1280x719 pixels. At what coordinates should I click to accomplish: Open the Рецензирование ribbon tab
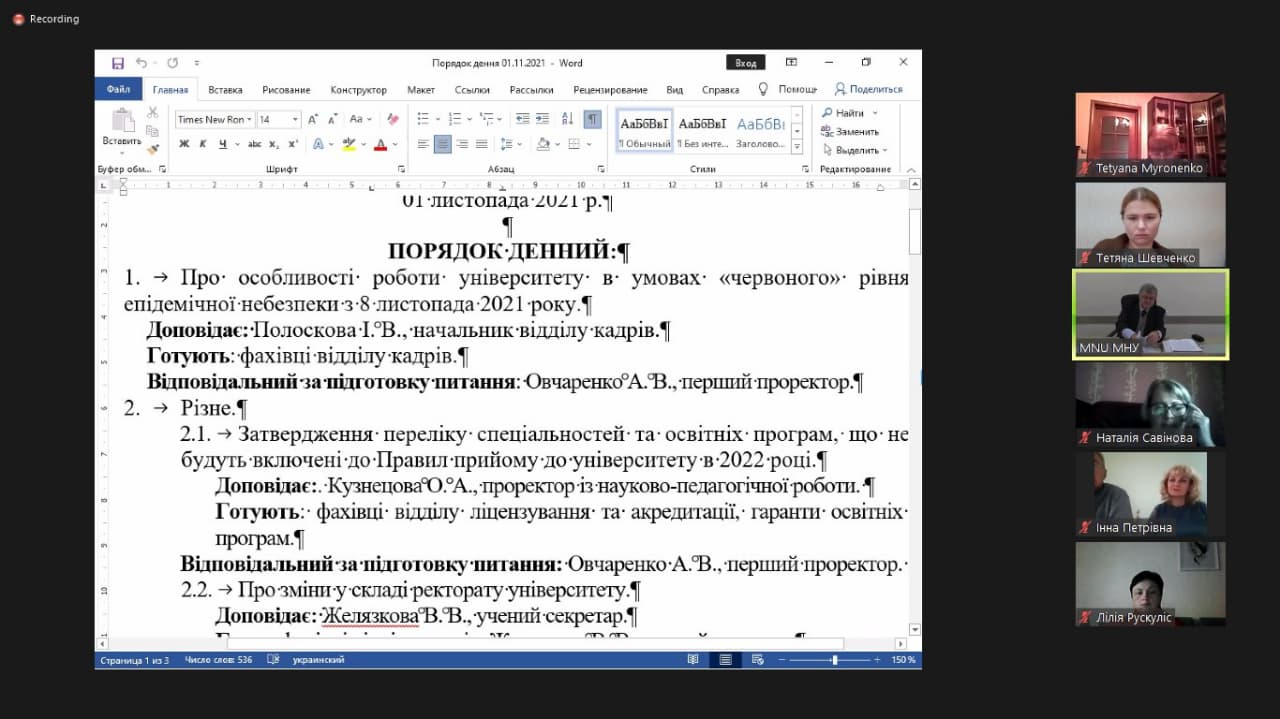click(x=610, y=90)
